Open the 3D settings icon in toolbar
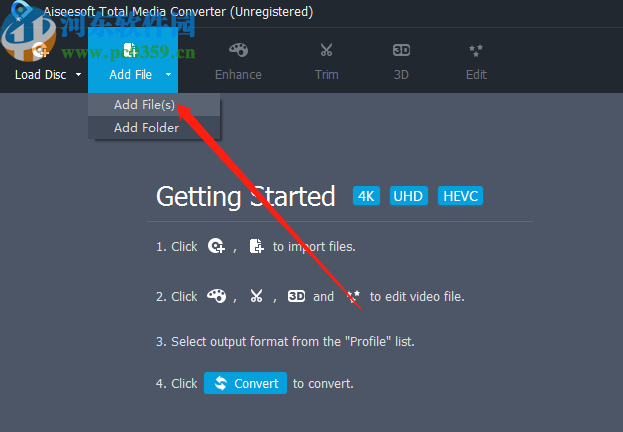Screen dimensions: 623x432 (401, 50)
